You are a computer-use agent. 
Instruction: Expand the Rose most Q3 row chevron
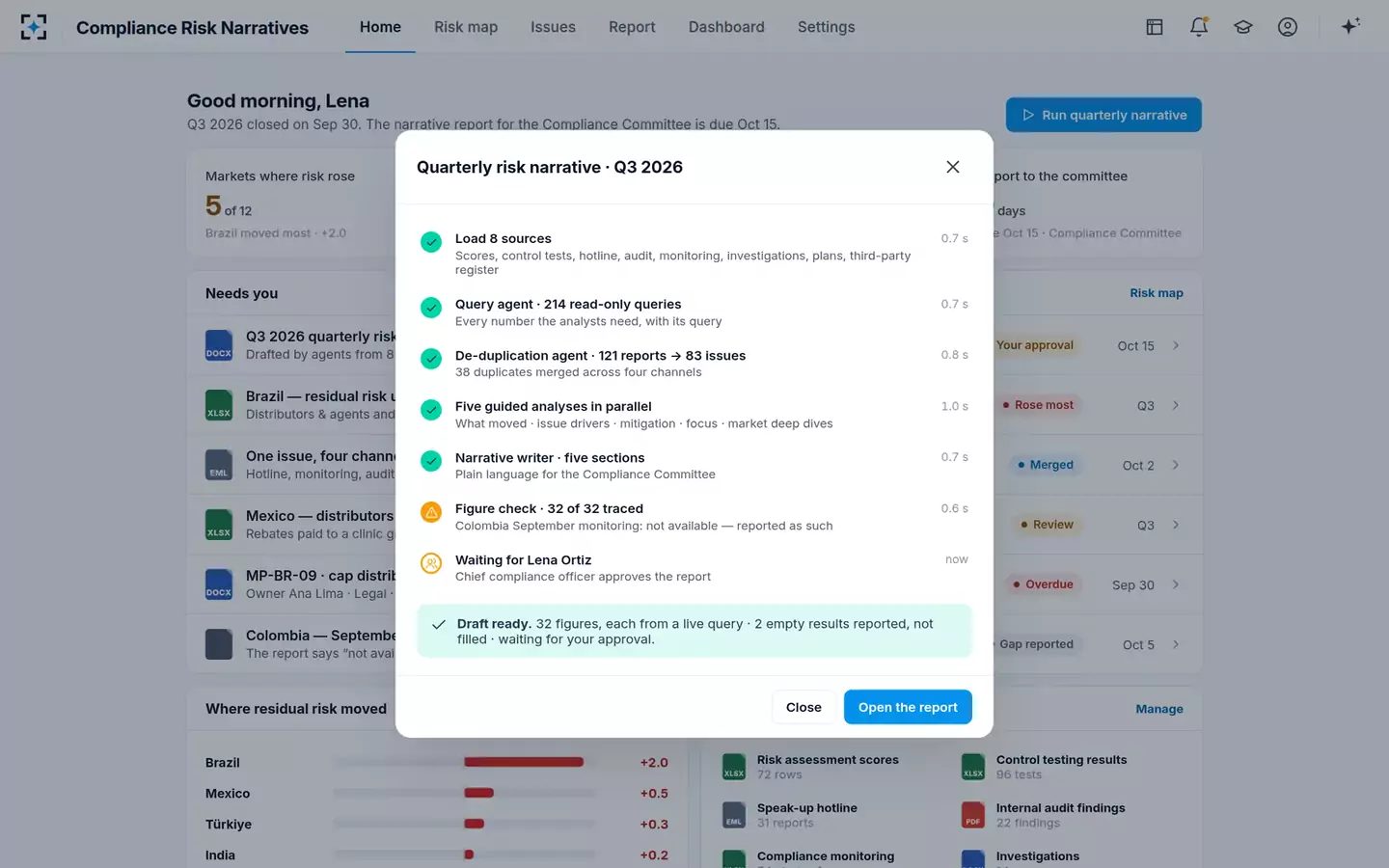click(x=1176, y=405)
